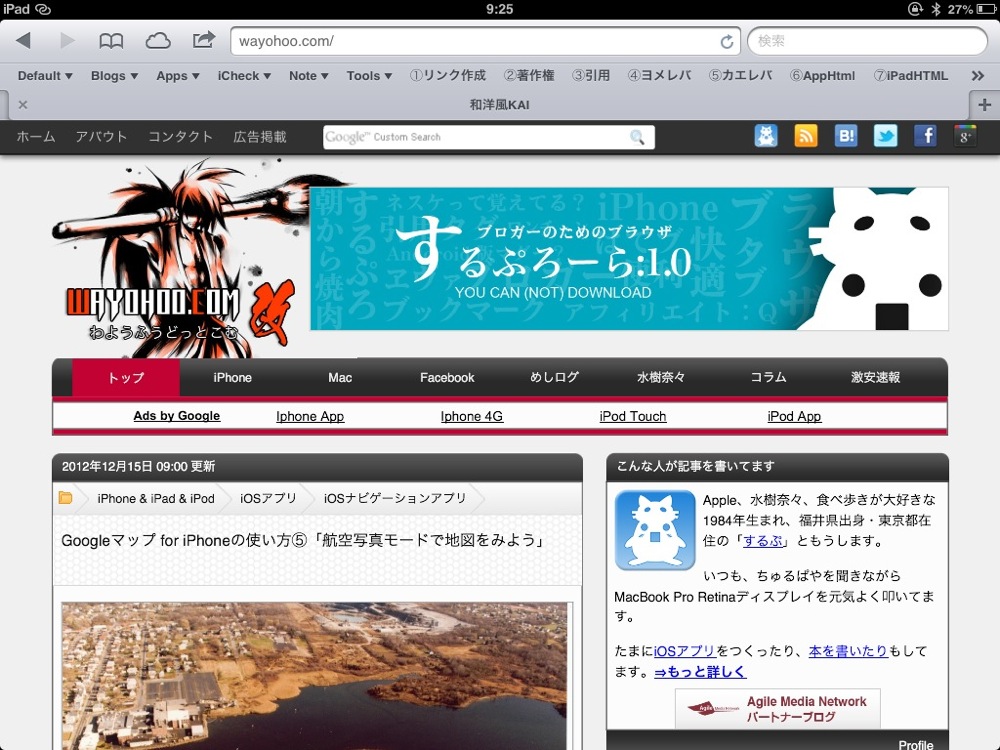Open the Ads by Google link
The width and height of the screenshot is (1000, 750).
click(x=177, y=416)
